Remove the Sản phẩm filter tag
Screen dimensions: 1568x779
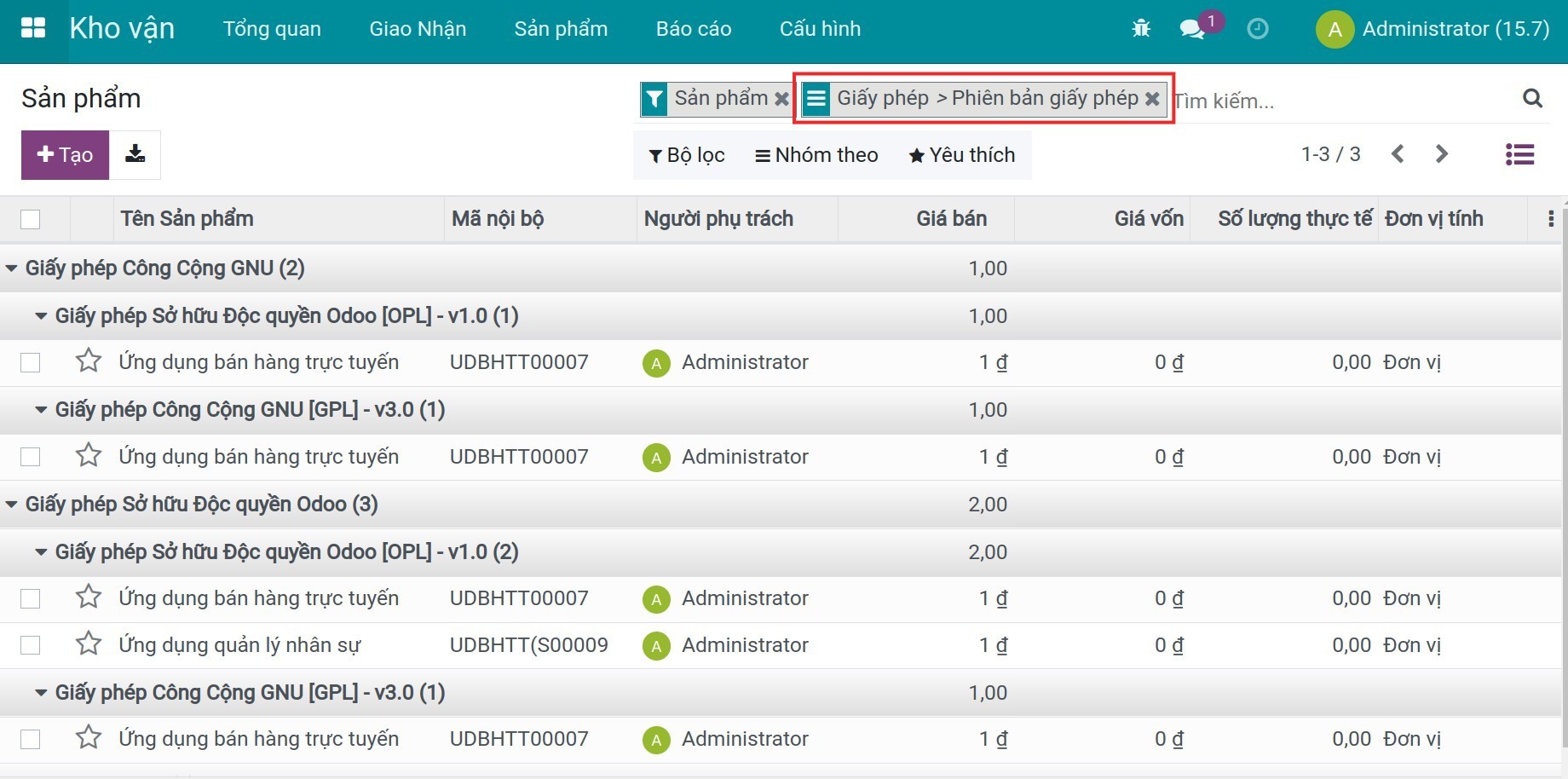pyautogui.click(x=781, y=99)
